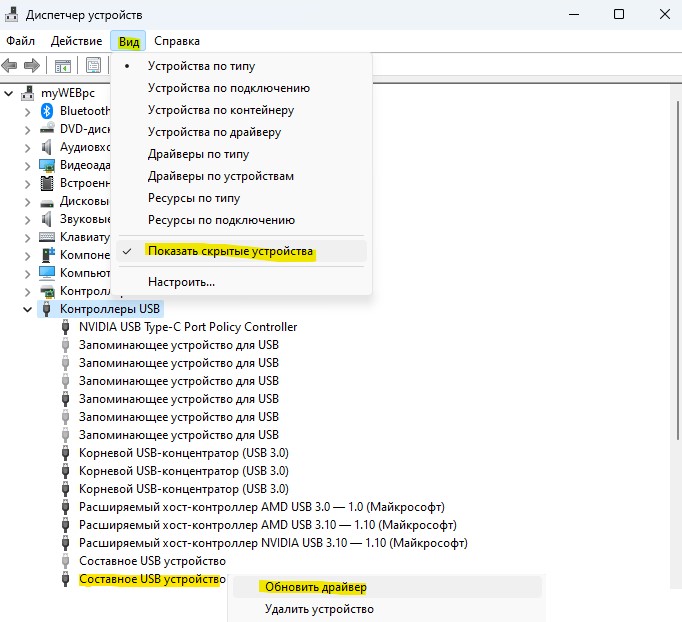Click the myWEBpc computer root icon

27,93
